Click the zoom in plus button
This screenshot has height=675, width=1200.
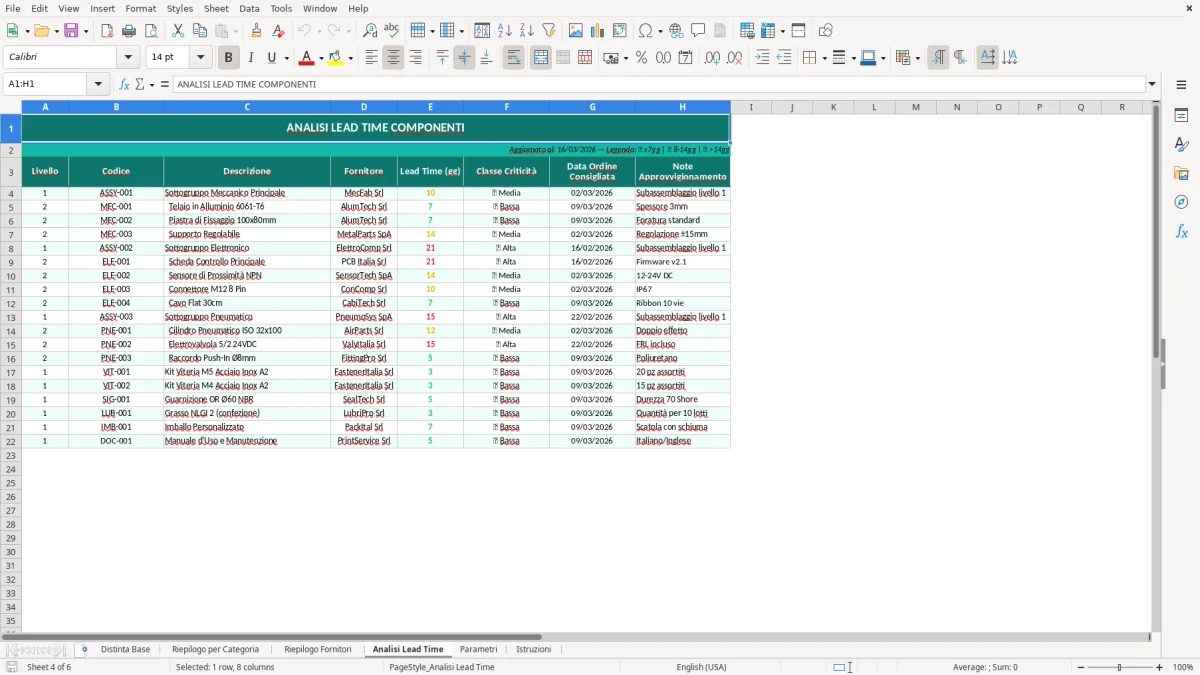point(1159,667)
